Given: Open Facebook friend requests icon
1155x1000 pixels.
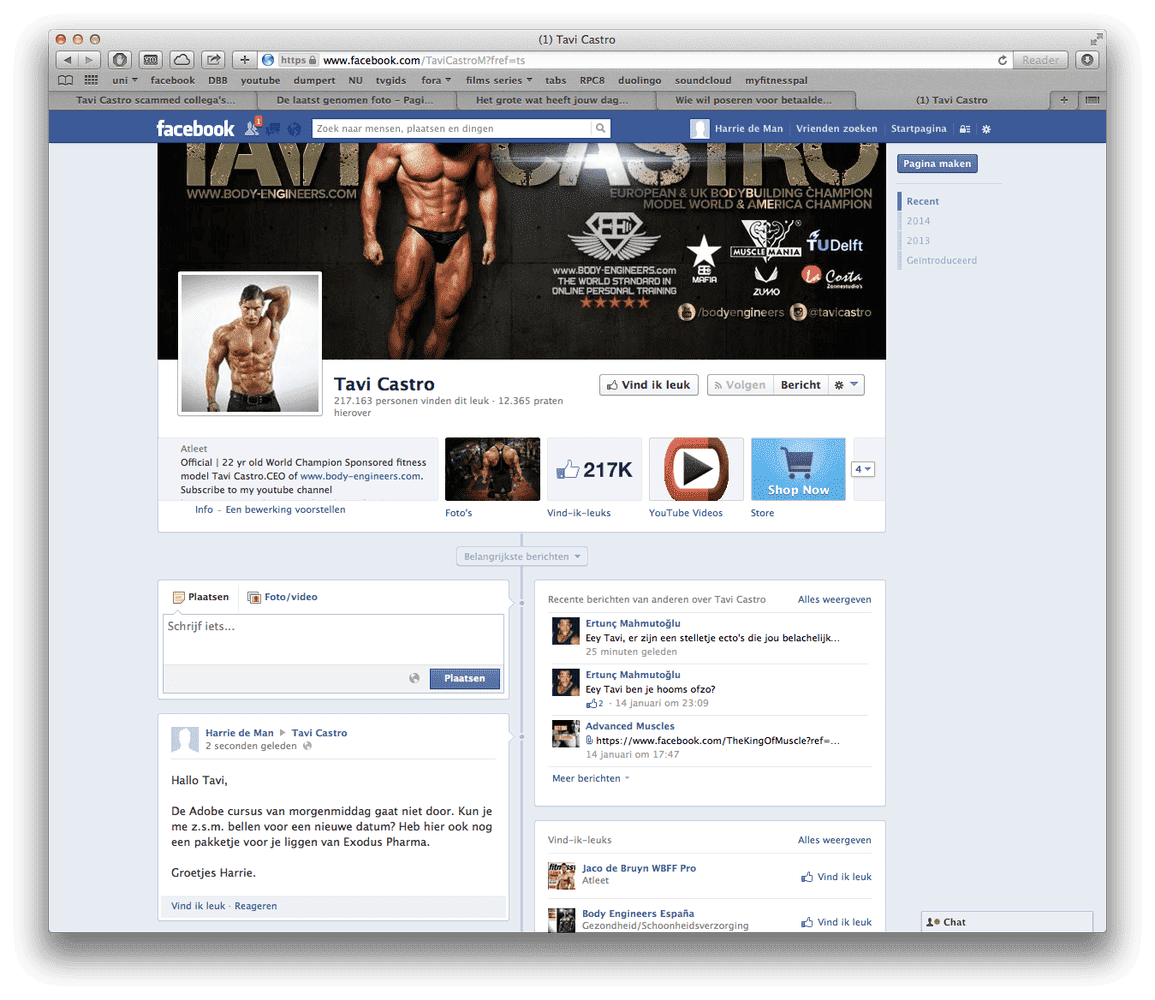Looking at the screenshot, I should tap(252, 129).
